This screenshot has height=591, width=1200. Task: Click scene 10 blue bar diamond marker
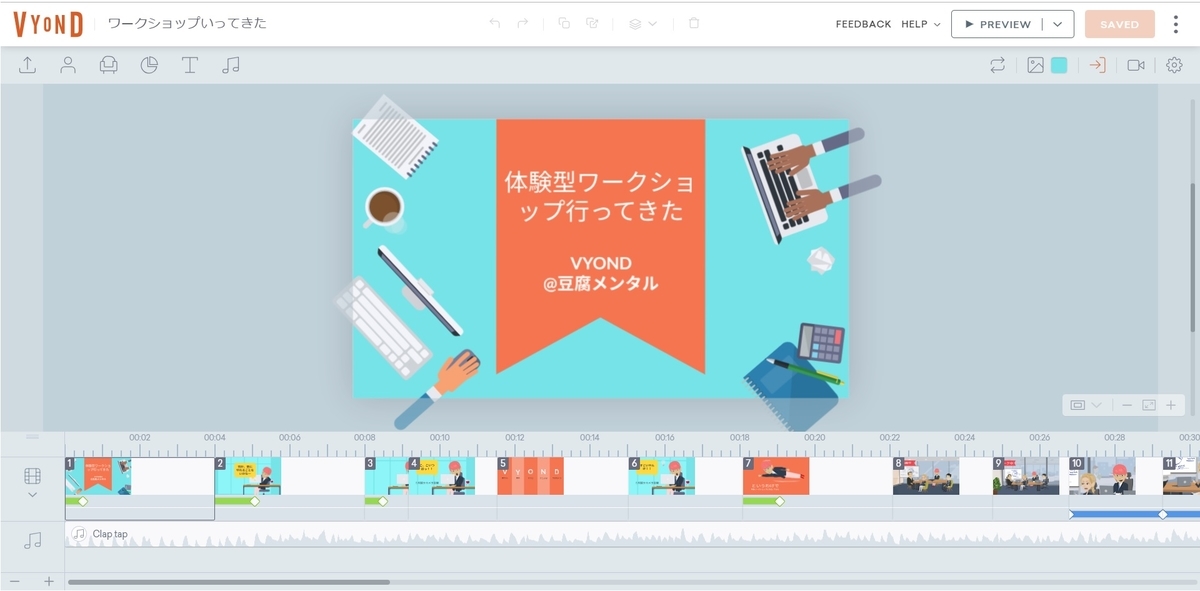point(1162,514)
